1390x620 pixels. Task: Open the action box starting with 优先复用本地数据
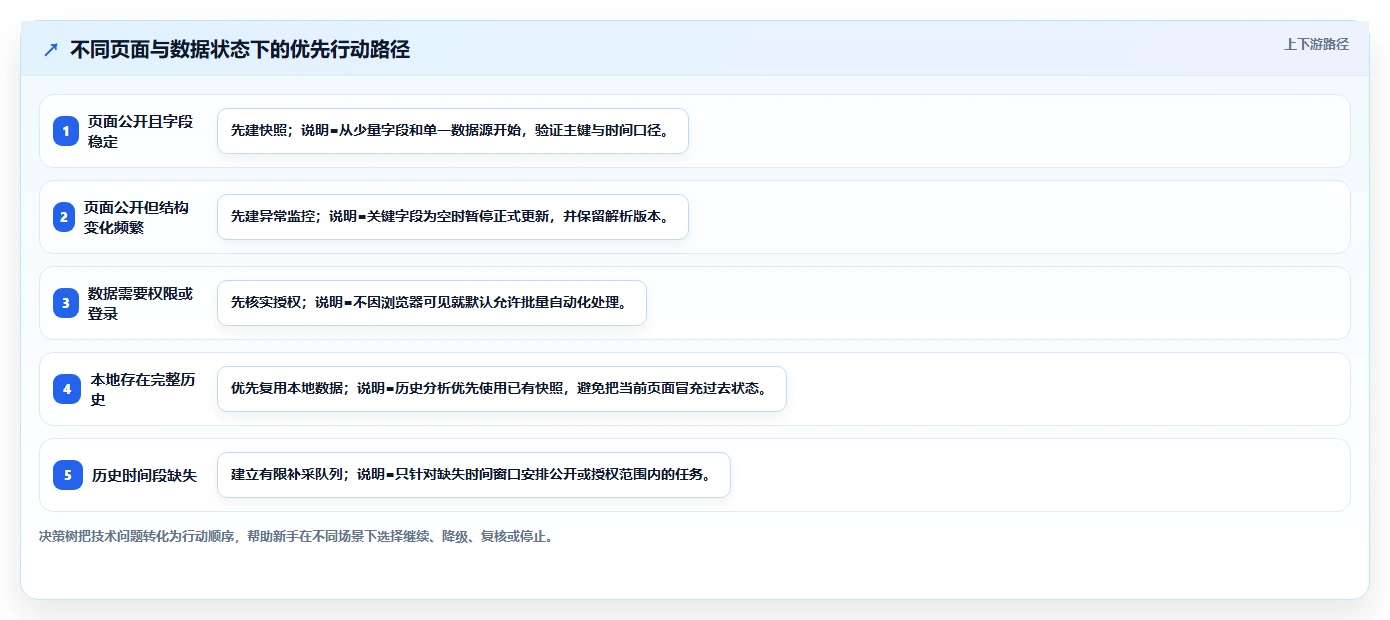pyautogui.click(x=502, y=389)
